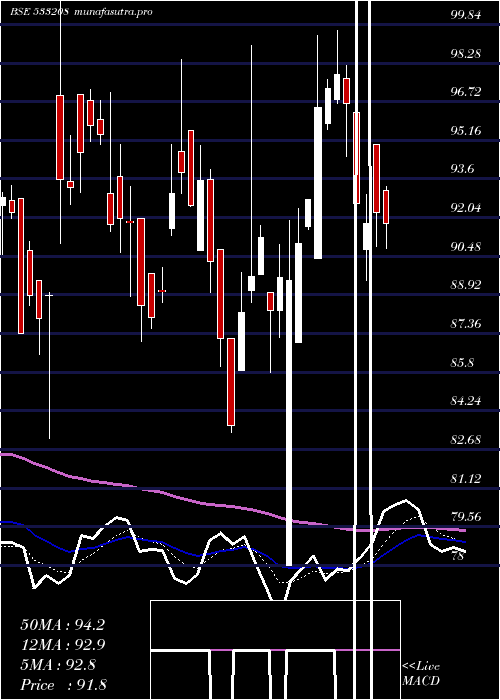
Task: Click the Price : 91.8 readout
Action: 63,685
